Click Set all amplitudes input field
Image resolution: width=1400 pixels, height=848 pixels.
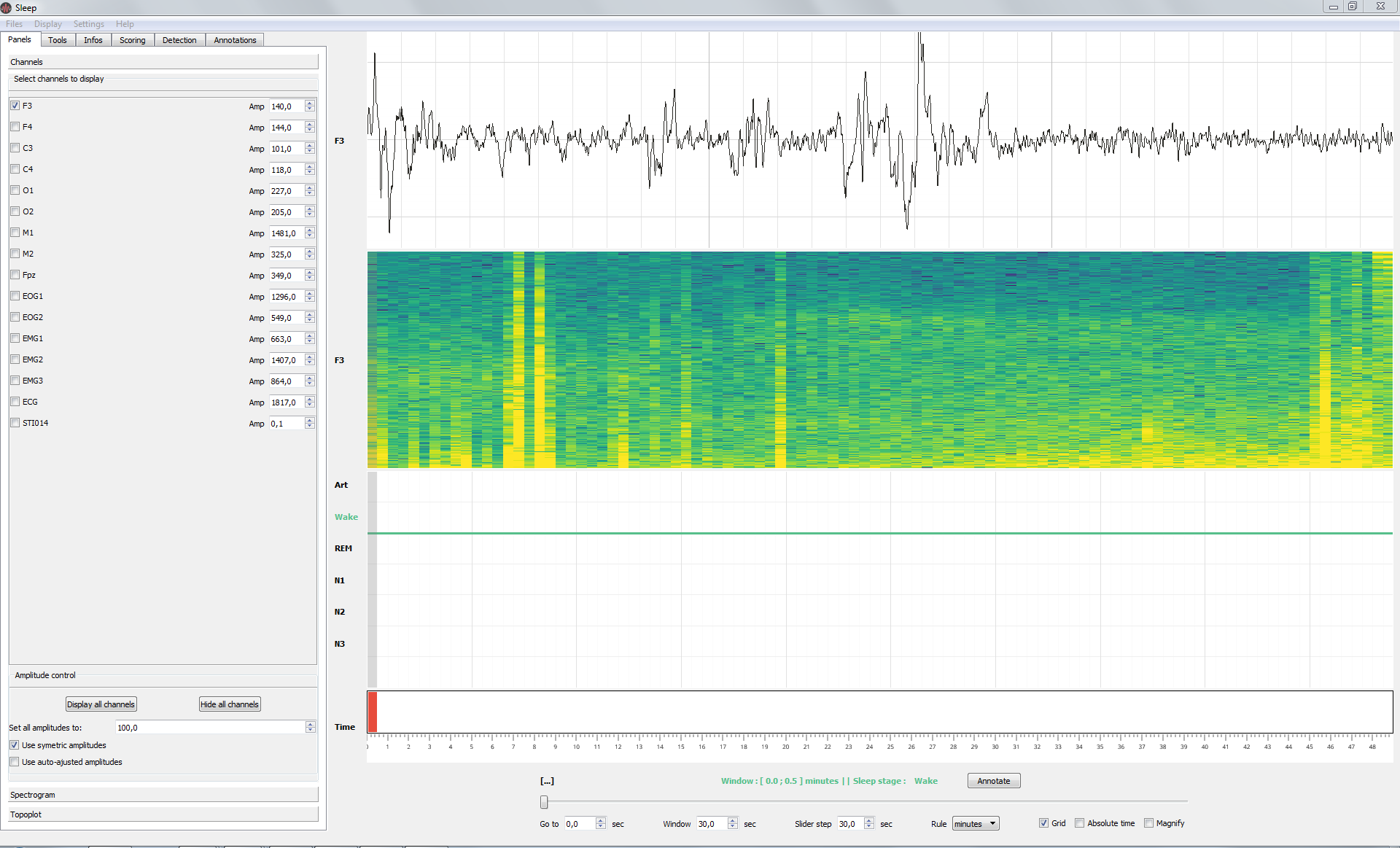coord(210,728)
